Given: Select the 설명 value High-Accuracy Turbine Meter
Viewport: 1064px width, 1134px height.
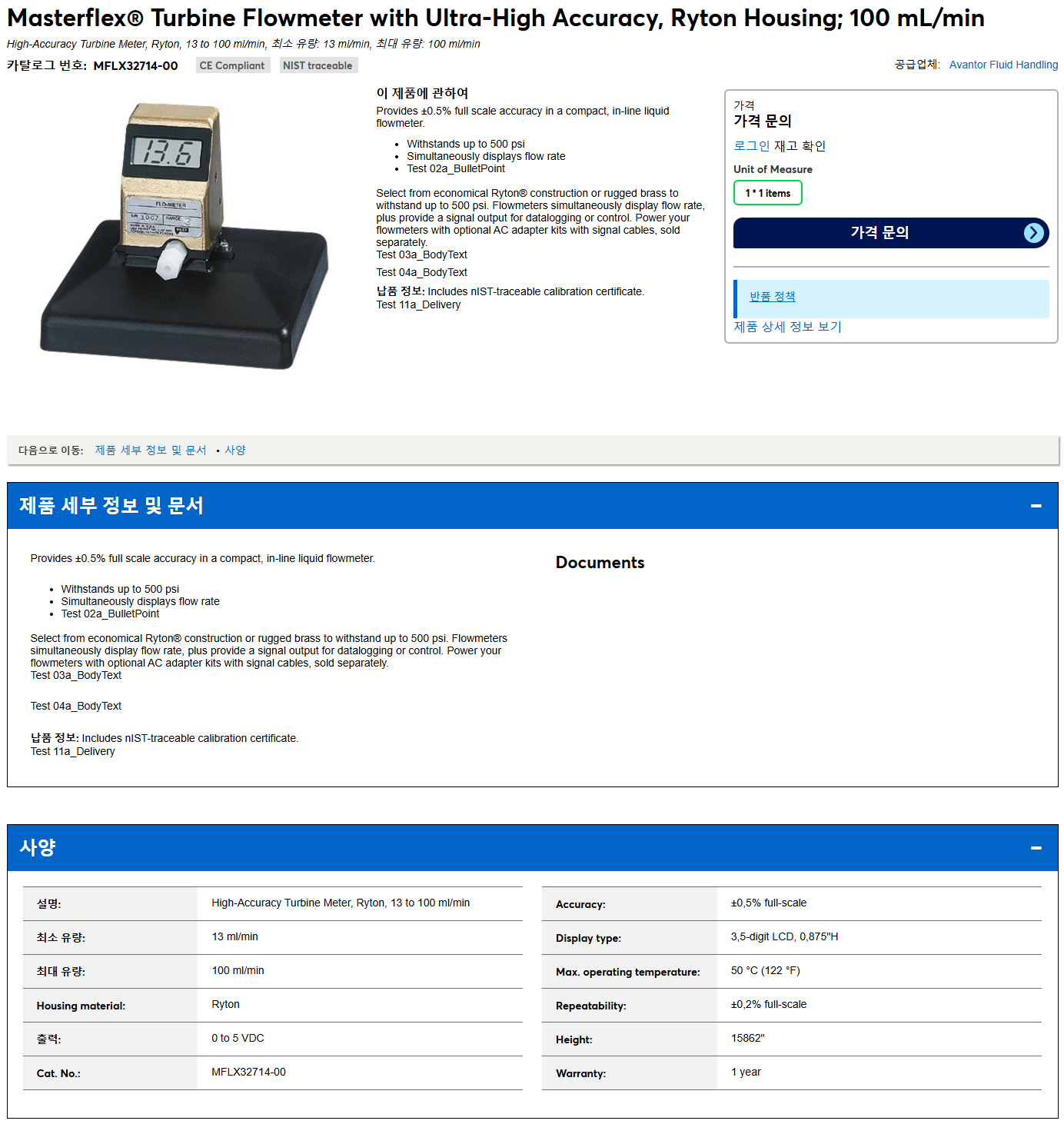Looking at the screenshot, I should tap(341, 903).
